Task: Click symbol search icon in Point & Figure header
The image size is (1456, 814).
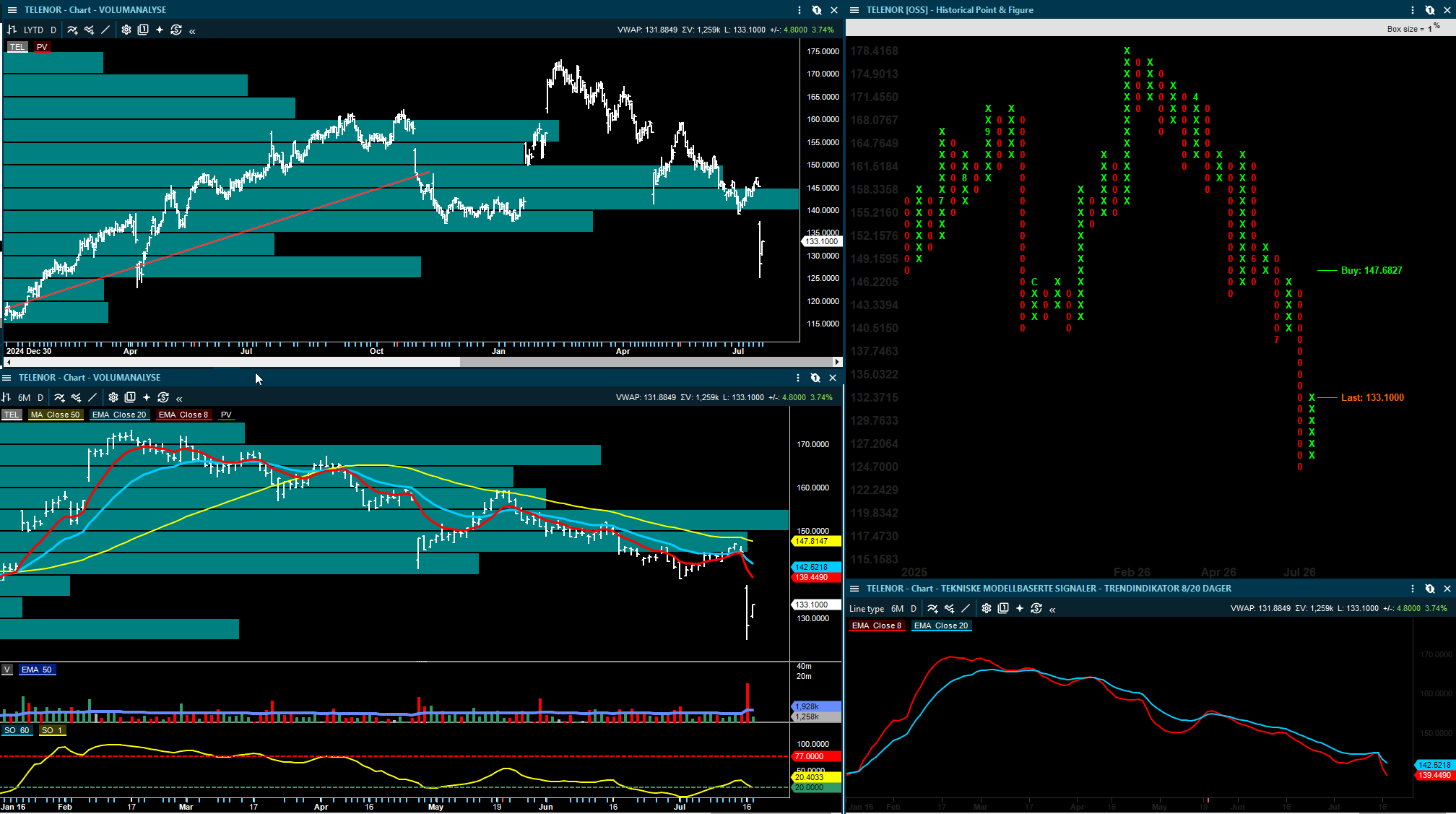Action: 1430,10
